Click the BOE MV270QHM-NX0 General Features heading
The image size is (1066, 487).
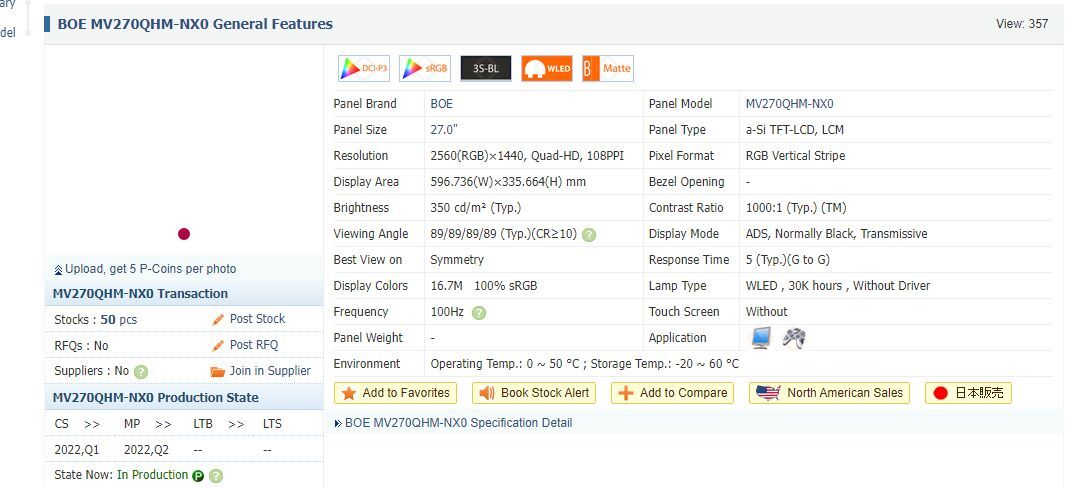(x=195, y=24)
